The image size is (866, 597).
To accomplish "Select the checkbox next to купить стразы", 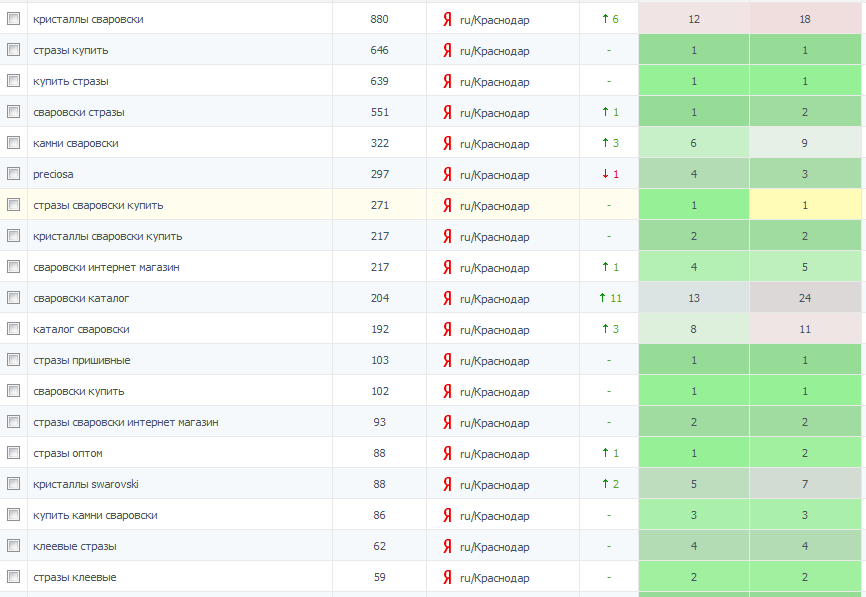I will 13,81.
